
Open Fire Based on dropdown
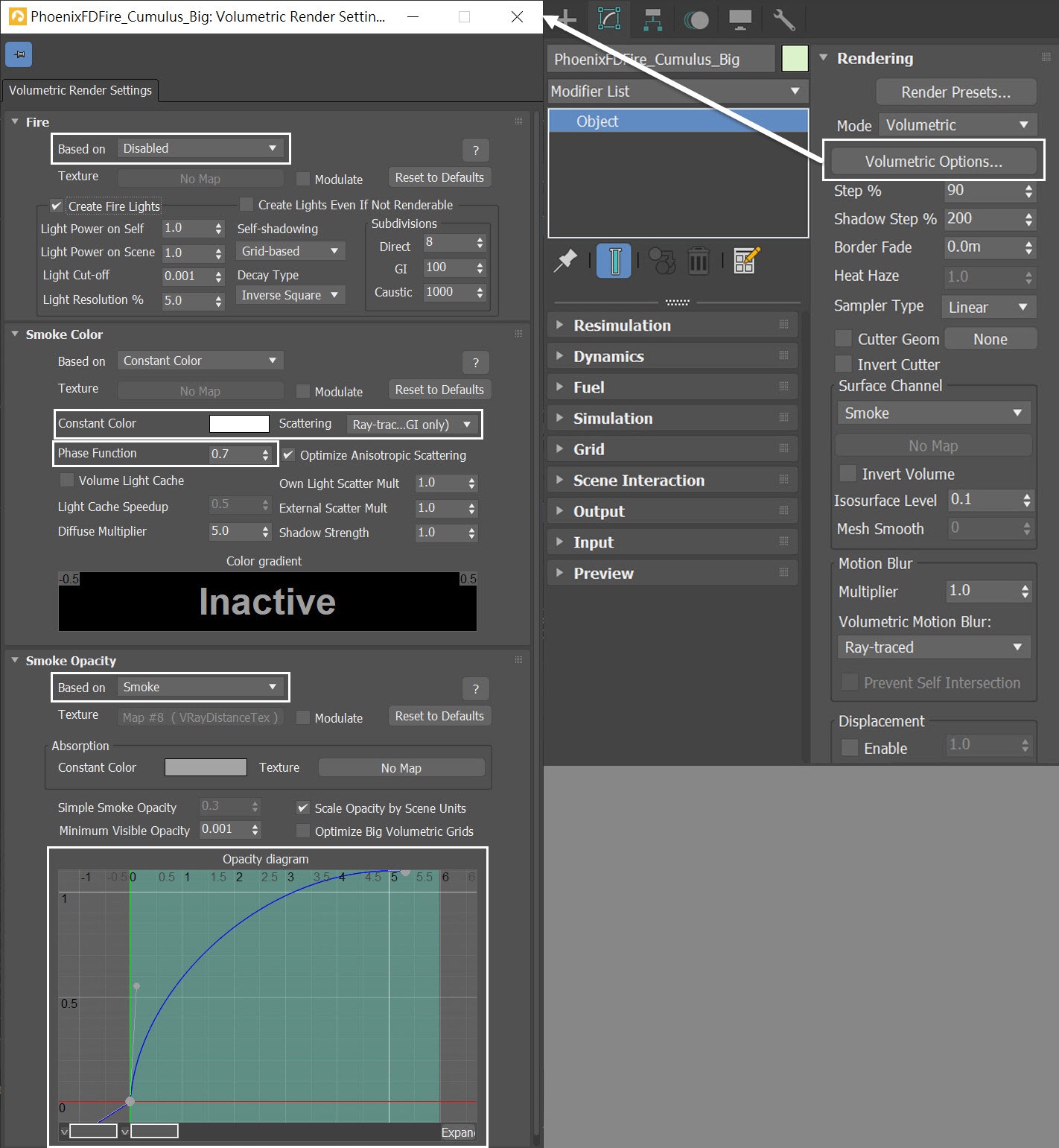(x=200, y=148)
